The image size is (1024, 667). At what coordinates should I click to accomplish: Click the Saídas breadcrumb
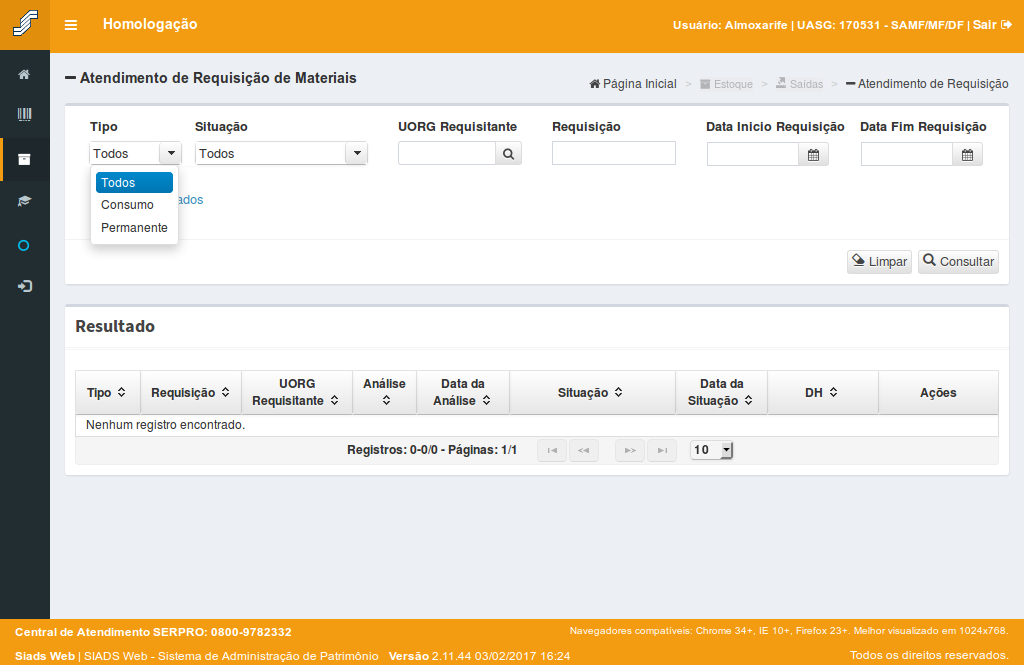coord(799,84)
